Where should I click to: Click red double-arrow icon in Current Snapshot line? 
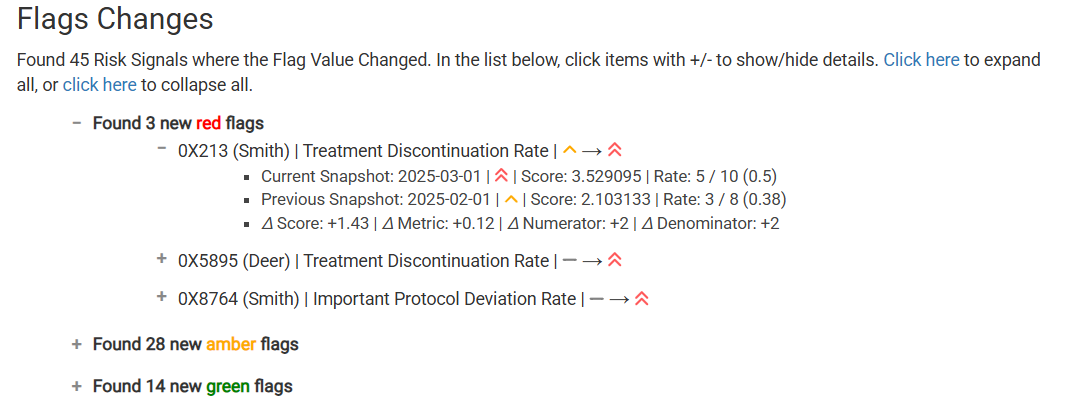[x=501, y=176]
